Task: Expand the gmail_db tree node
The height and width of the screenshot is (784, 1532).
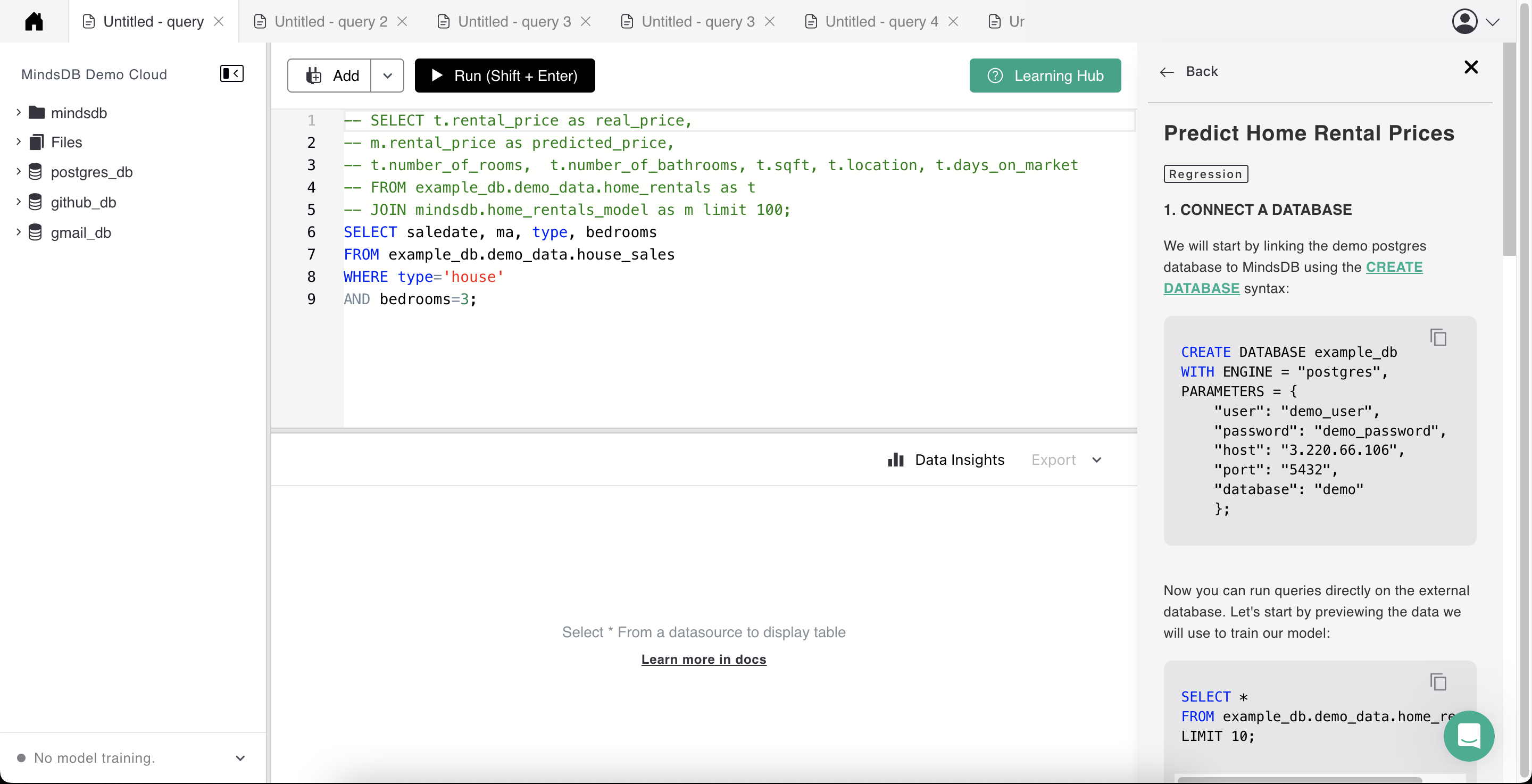Action: point(19,232)
